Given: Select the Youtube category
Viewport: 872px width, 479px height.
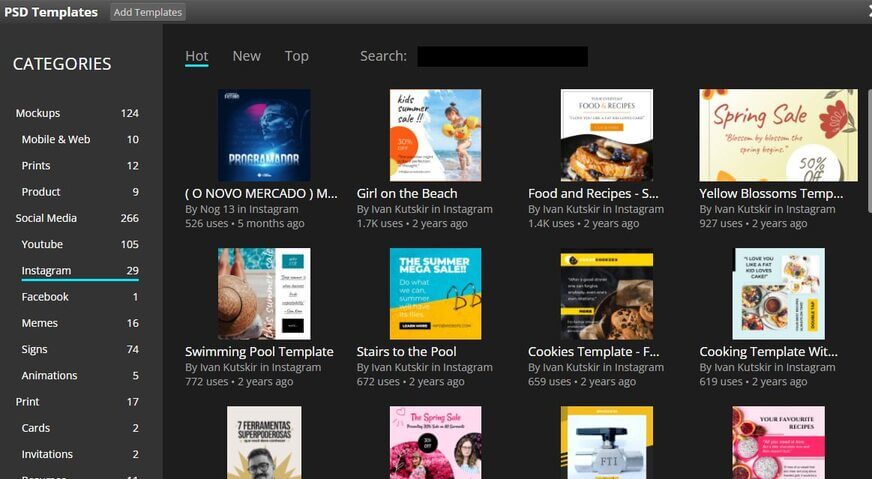Looking at the screenshot, I should (80, 244).
